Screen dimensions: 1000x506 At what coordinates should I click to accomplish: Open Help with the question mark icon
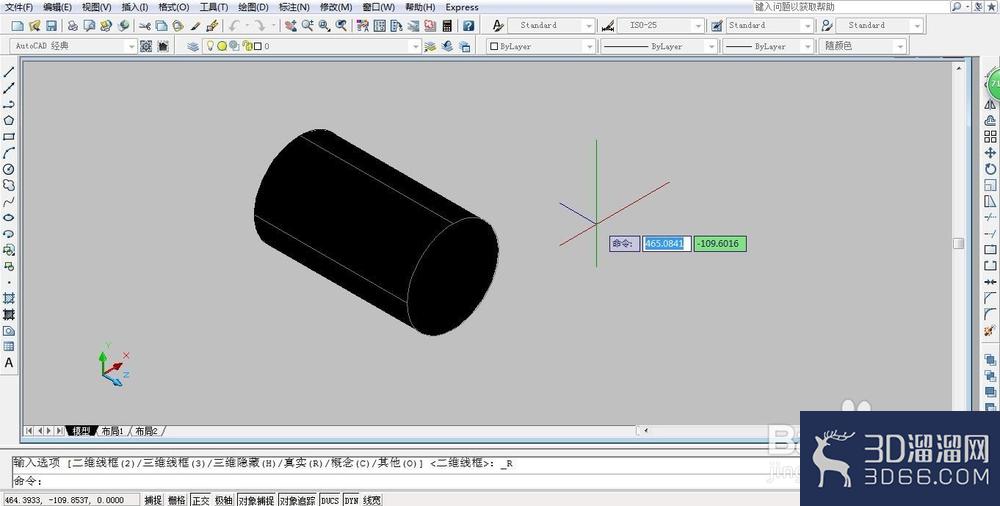(469, 26)
